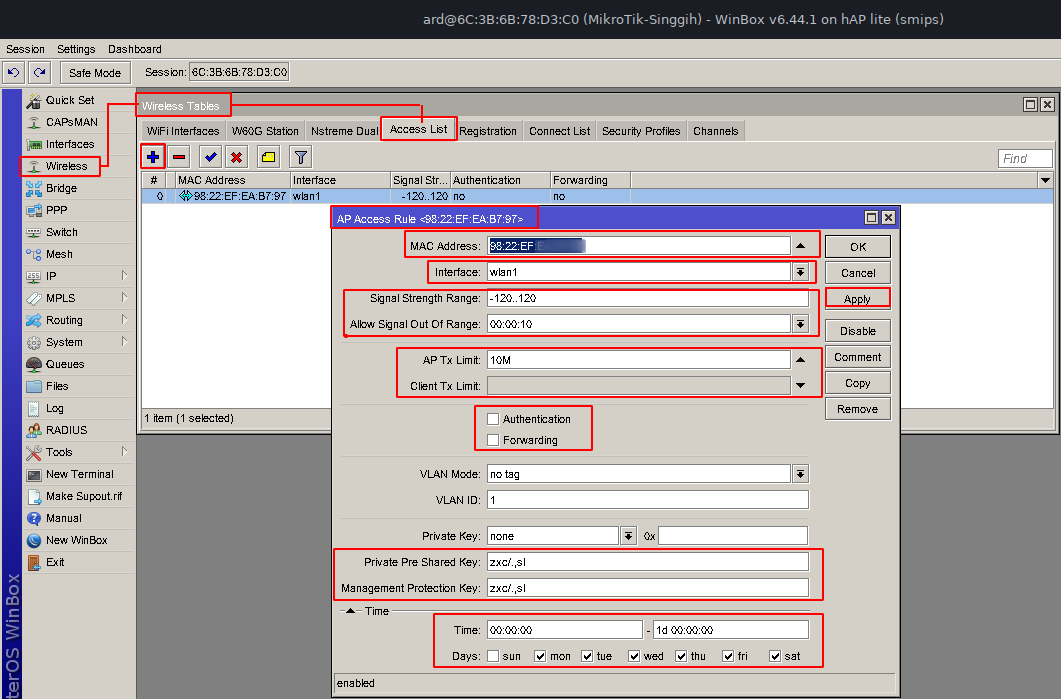Viewport: 1061px width, 699px height.
Task: Open the Session menu
Action: tap(25, 49)
